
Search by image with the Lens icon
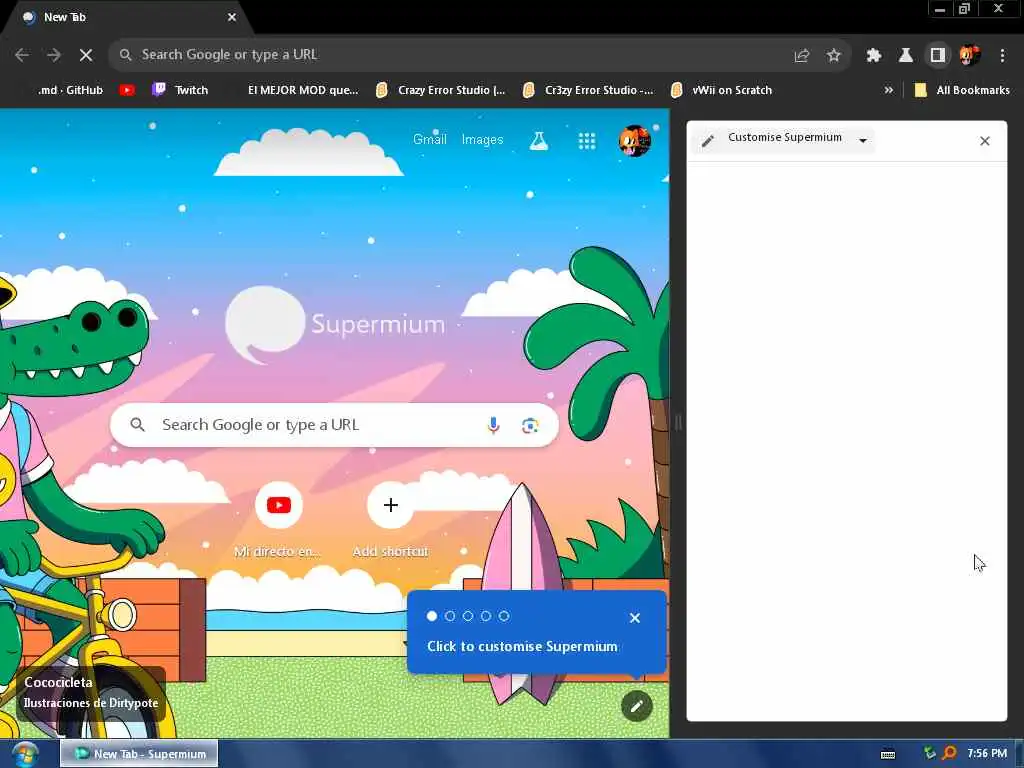[530, 426]
